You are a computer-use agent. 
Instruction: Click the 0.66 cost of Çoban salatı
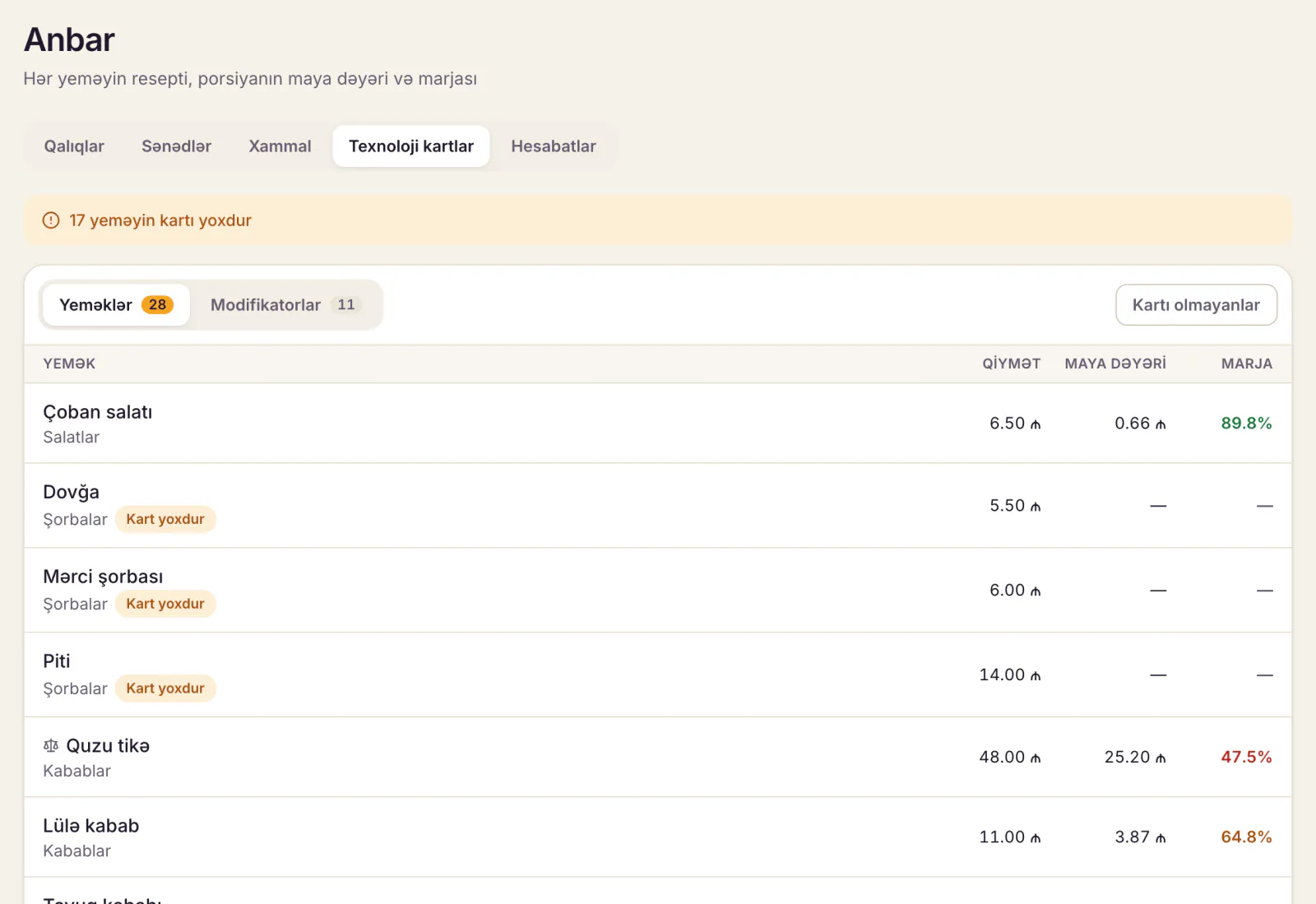1140,424
